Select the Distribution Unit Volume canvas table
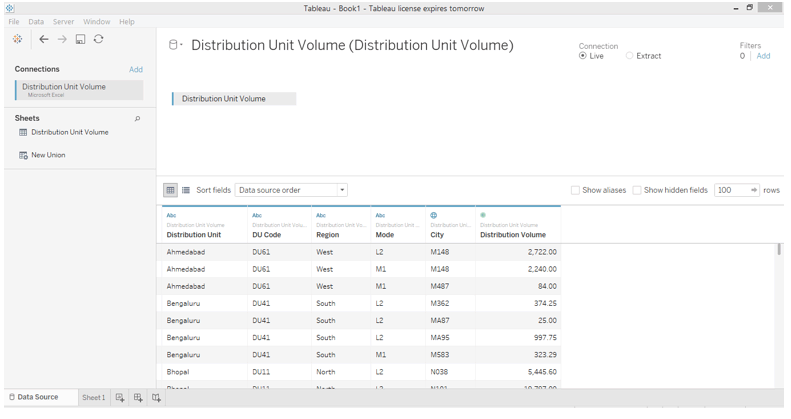 [234, 99]
